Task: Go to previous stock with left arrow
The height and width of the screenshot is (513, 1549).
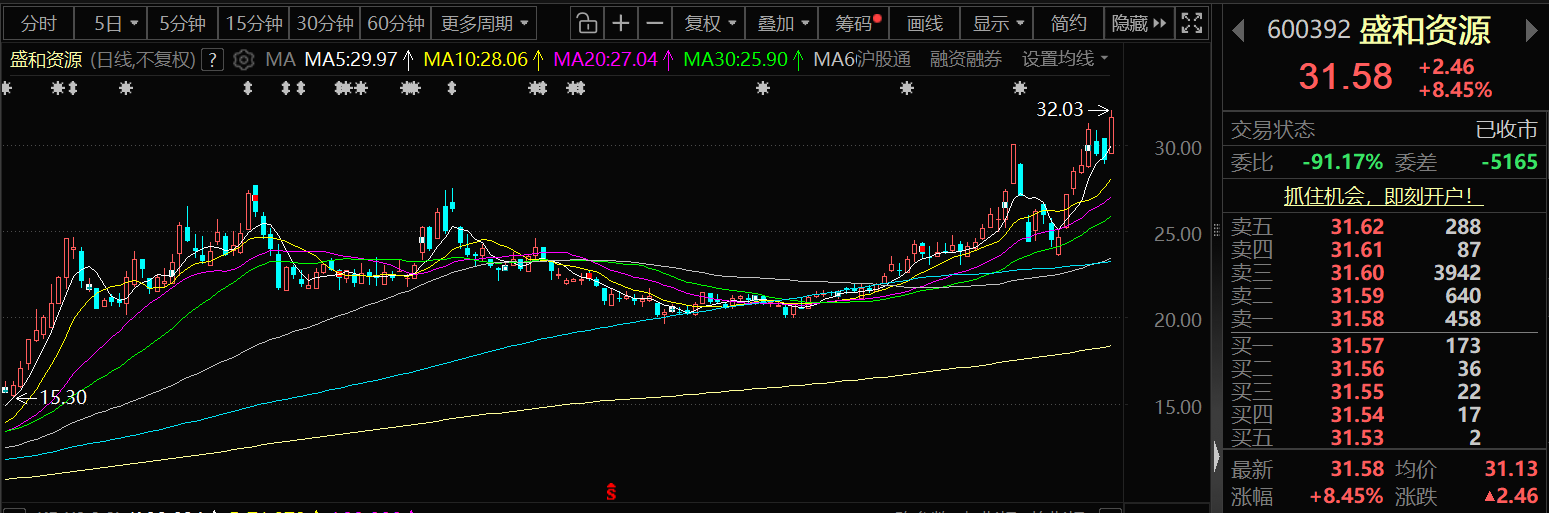Action: 1238,30
